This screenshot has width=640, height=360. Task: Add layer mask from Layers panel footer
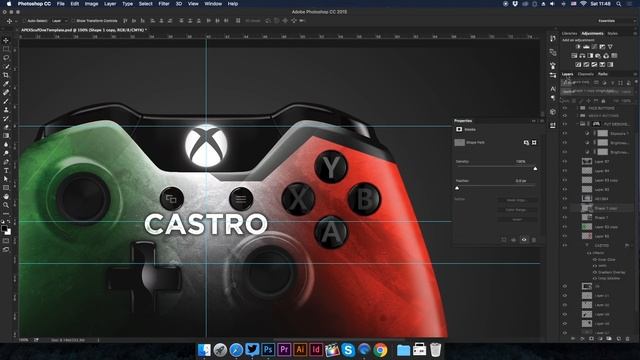click(591, 339)
